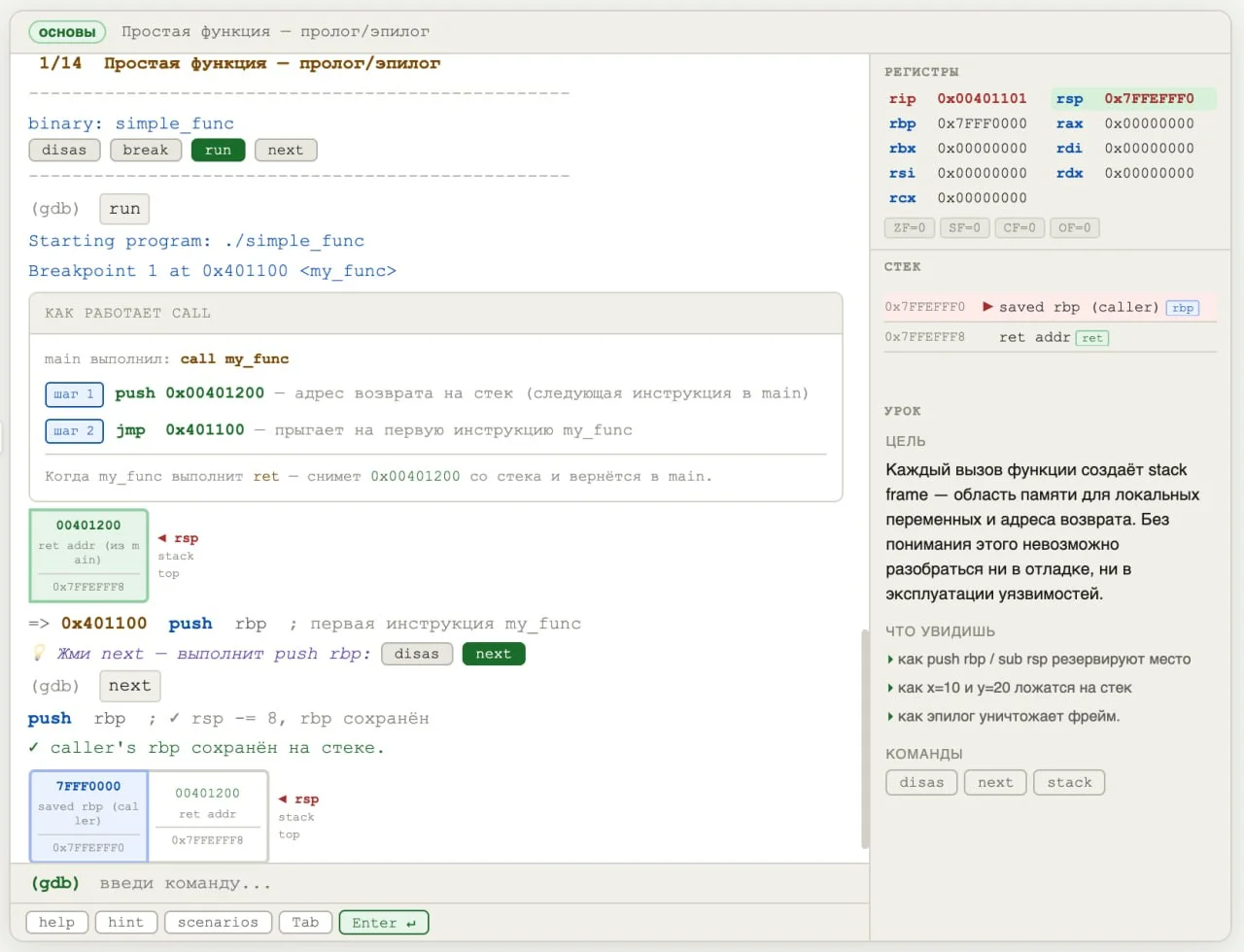Click the green run button under binary
Image resolution: width=1244 pixels, height=952 pixels.
(218, 150)
